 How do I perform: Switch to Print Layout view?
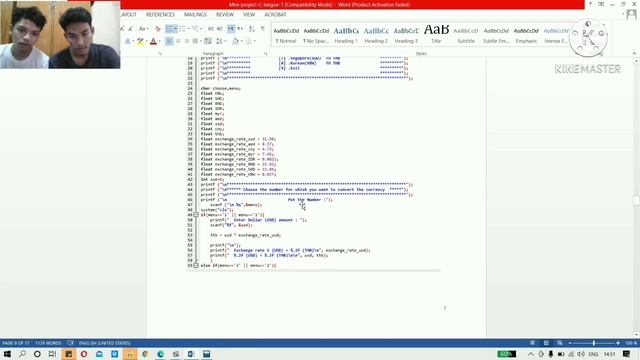546,343
